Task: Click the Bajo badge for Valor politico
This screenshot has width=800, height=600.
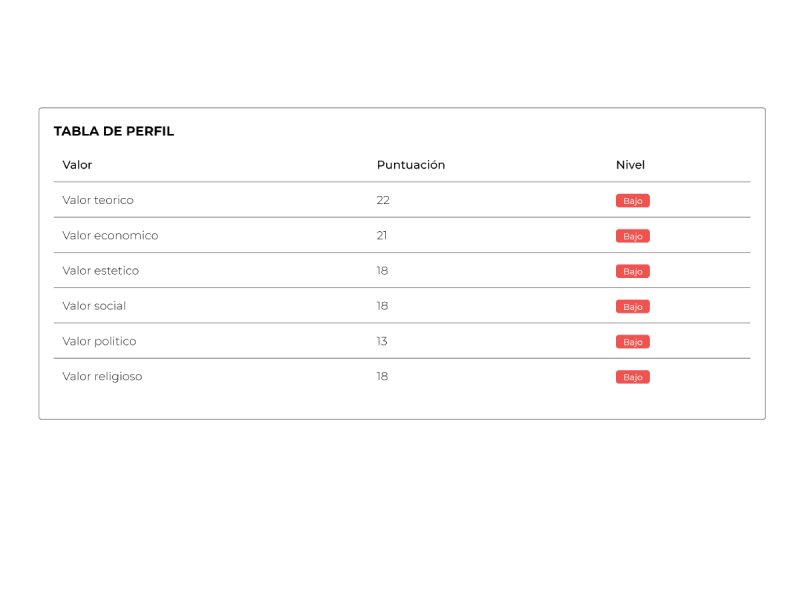Action: coord(633,342)
